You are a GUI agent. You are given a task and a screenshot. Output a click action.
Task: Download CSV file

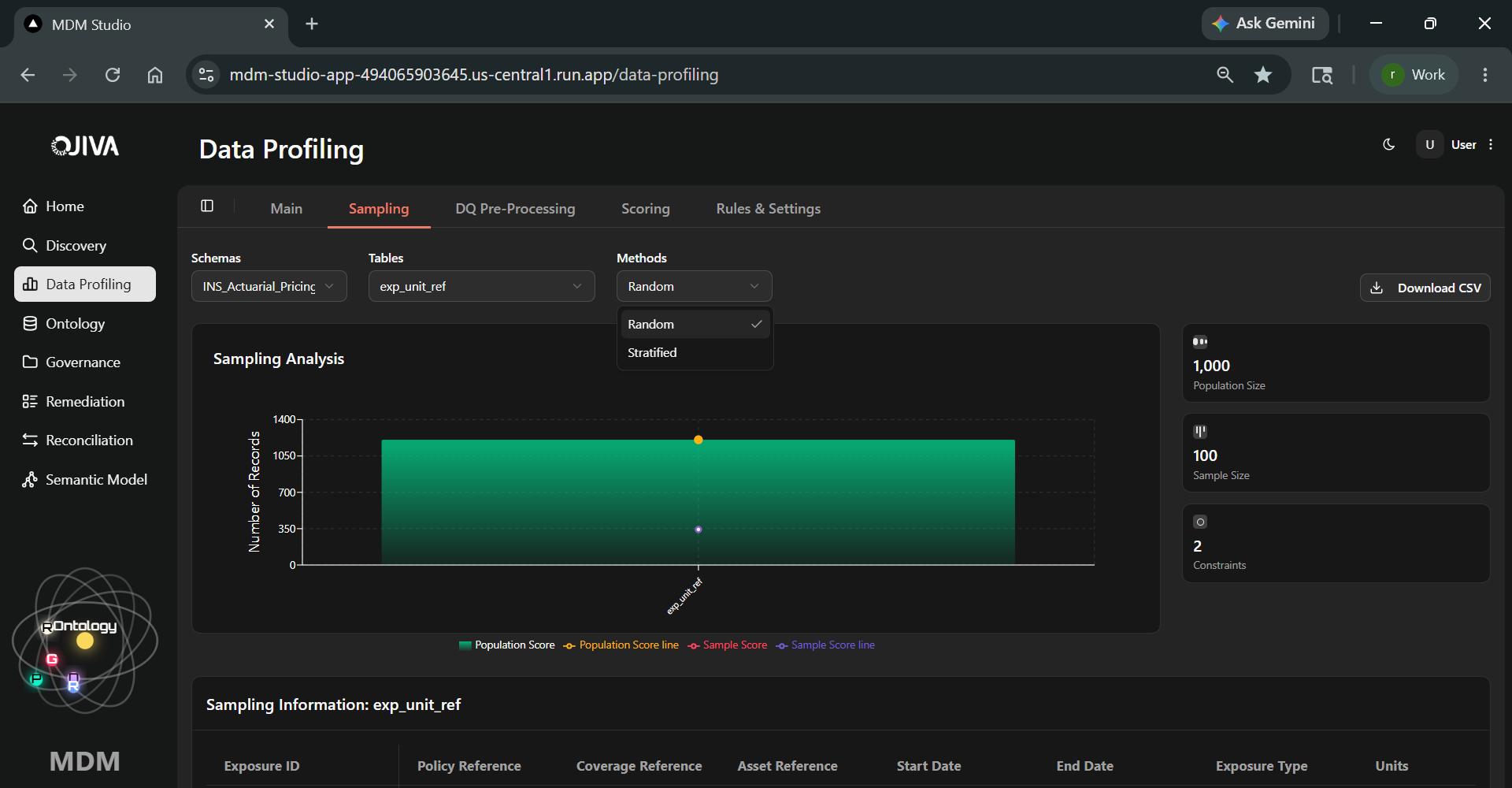(x=1425, y=288)
